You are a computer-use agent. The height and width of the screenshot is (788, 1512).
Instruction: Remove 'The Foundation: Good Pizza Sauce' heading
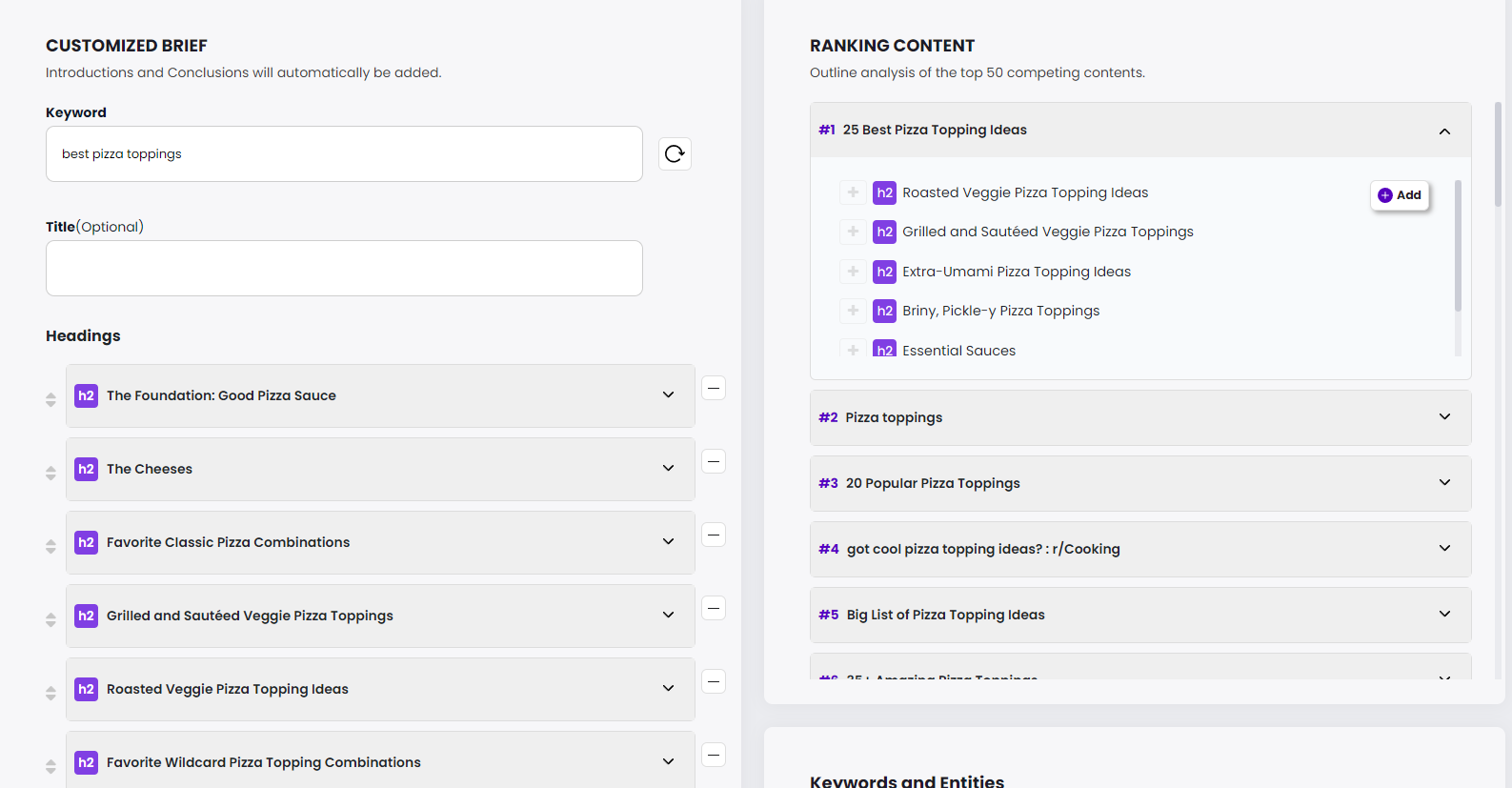click(x=714, y=388)
